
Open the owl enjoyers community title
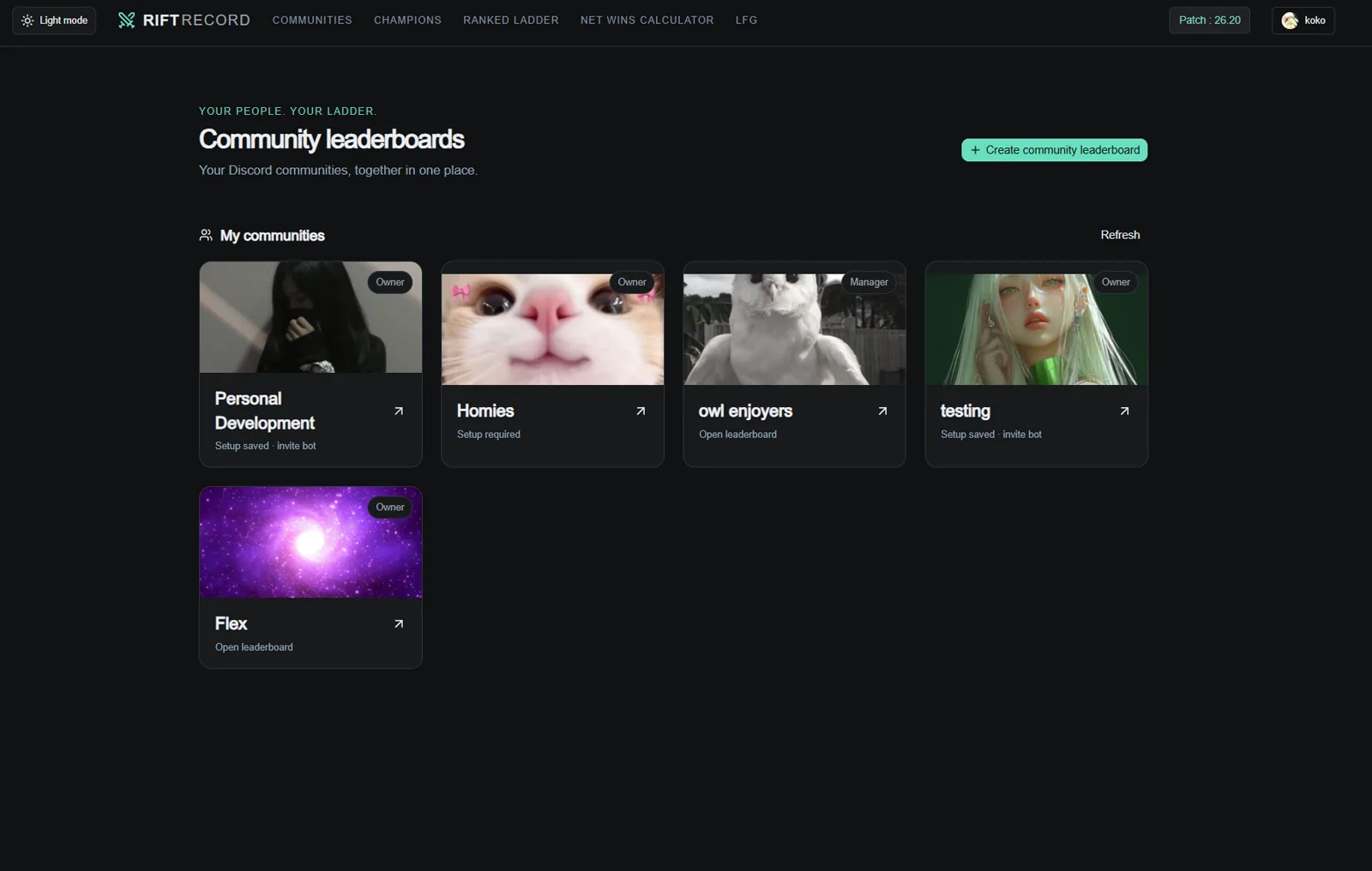click(745, 411)
